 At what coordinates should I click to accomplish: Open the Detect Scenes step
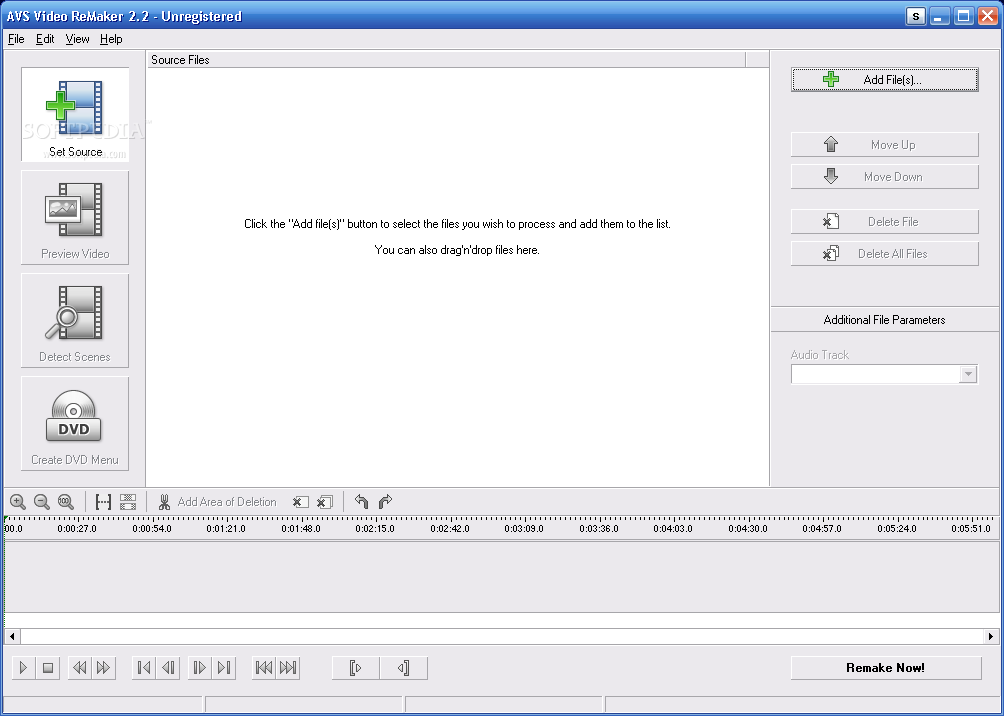75,320
